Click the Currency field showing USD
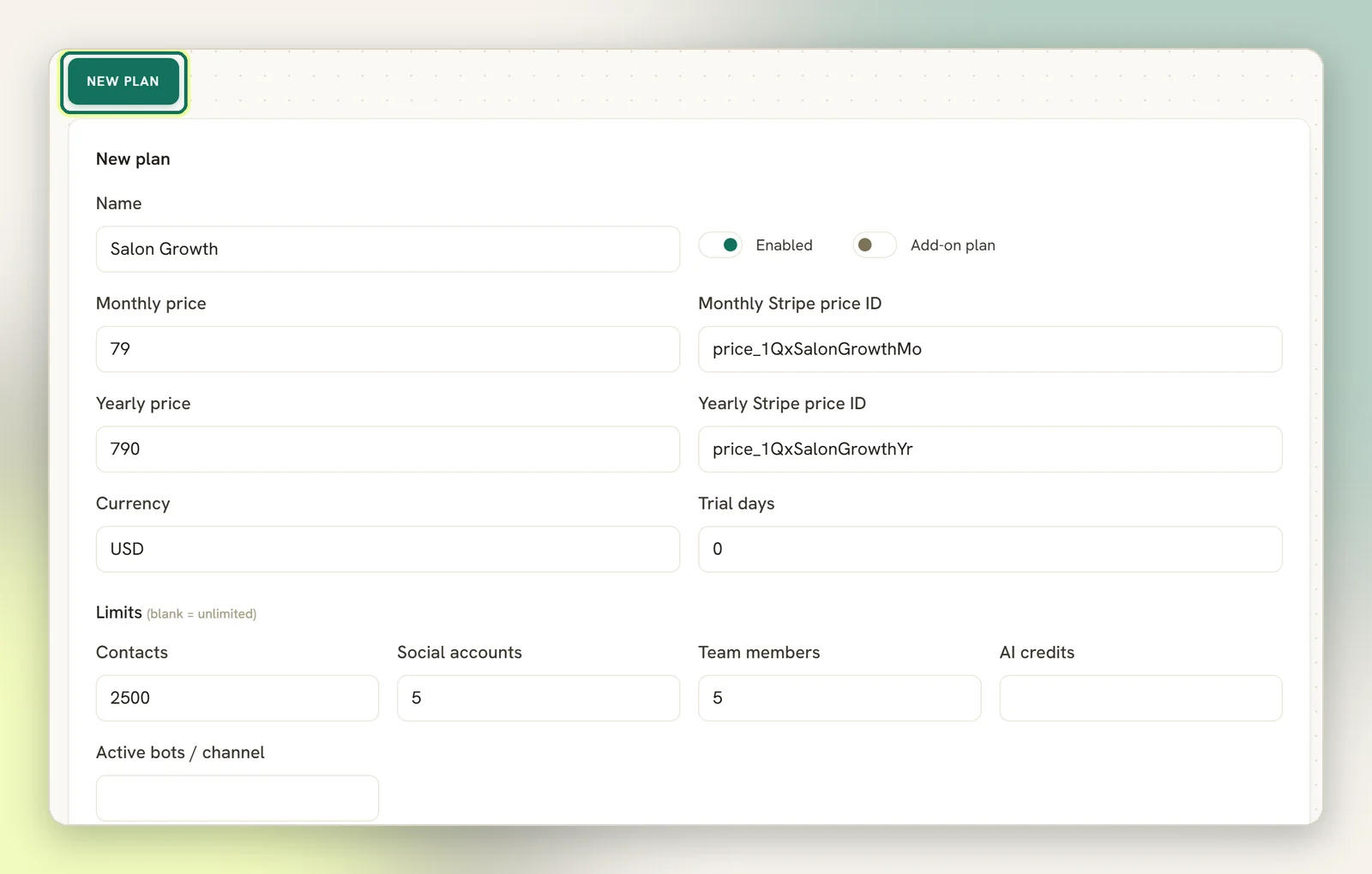 [x=388, y=549]
